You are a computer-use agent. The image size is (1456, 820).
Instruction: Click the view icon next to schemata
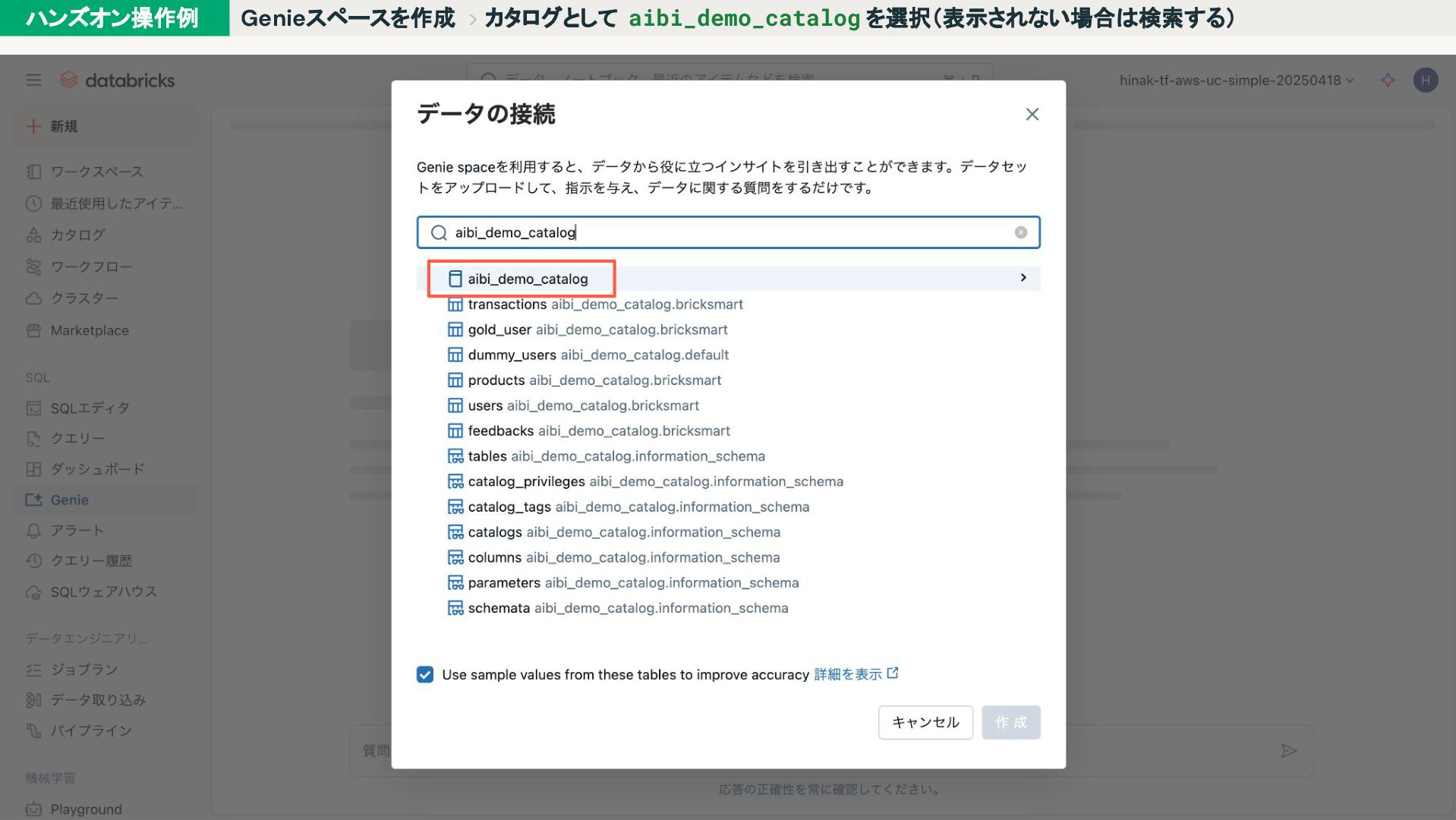coord(455,608)
